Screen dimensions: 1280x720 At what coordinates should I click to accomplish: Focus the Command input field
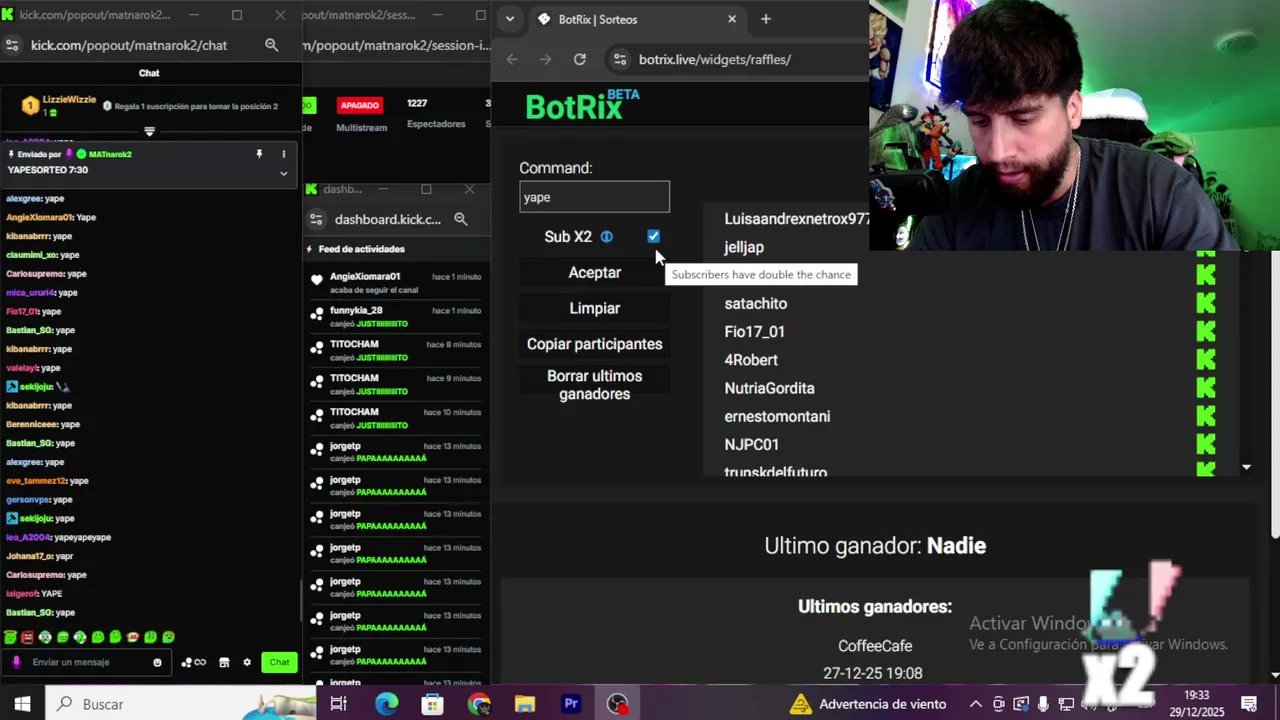coord(594,197)
